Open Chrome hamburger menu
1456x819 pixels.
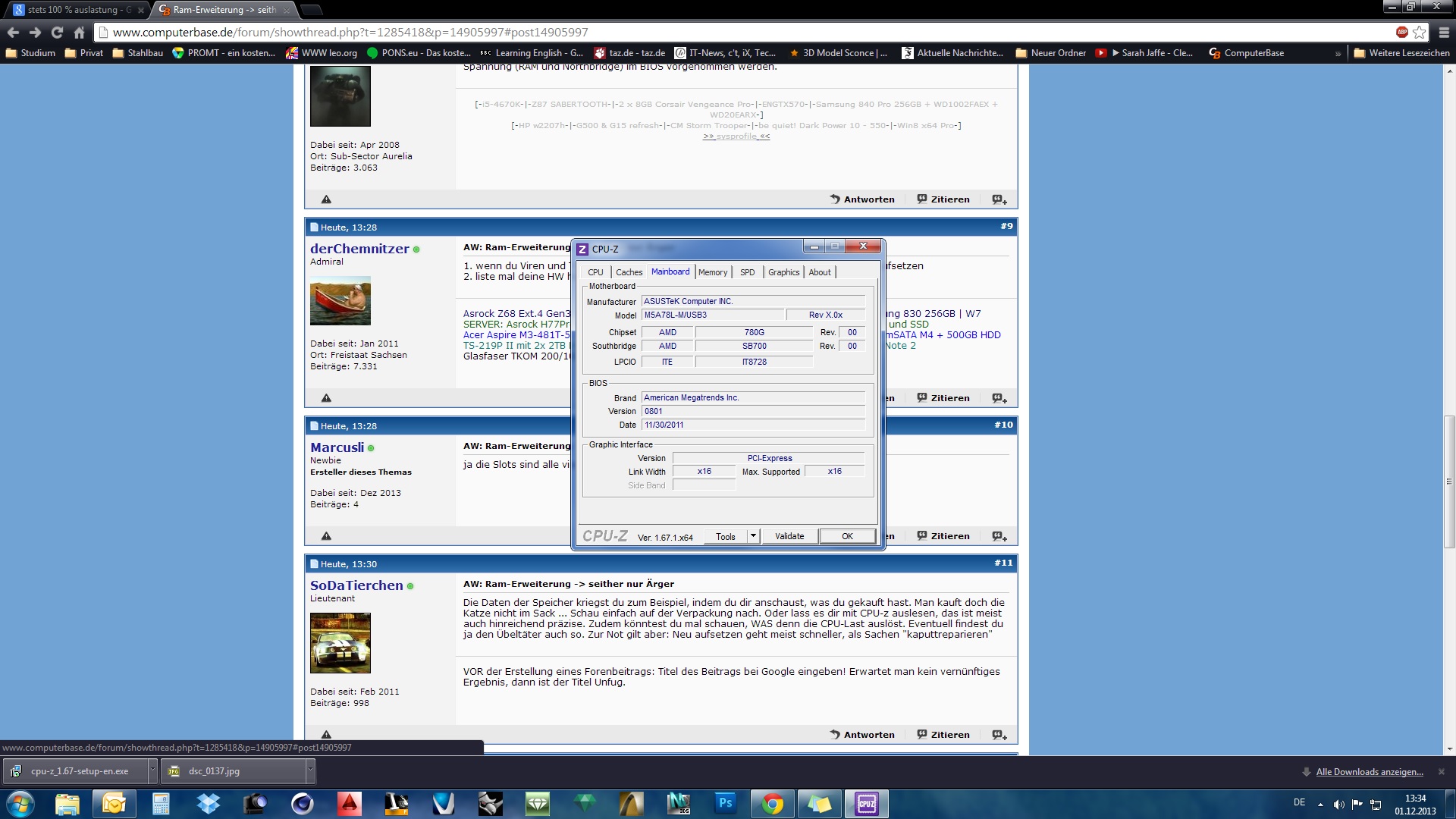pos(1444,33)
